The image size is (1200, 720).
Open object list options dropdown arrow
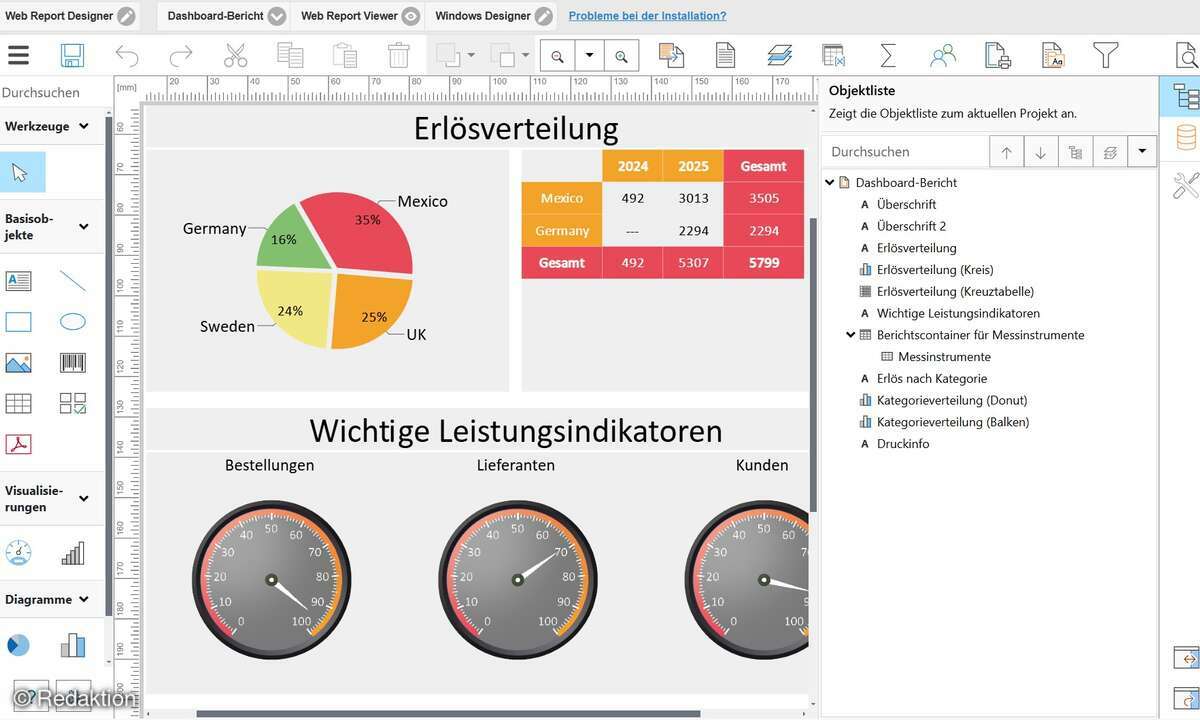(x=1142, y=152)
